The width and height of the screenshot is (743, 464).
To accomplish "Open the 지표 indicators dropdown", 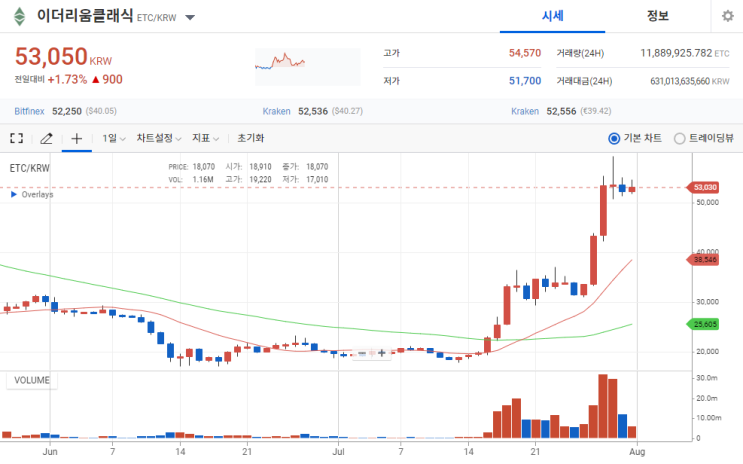I will coord(205,138).
